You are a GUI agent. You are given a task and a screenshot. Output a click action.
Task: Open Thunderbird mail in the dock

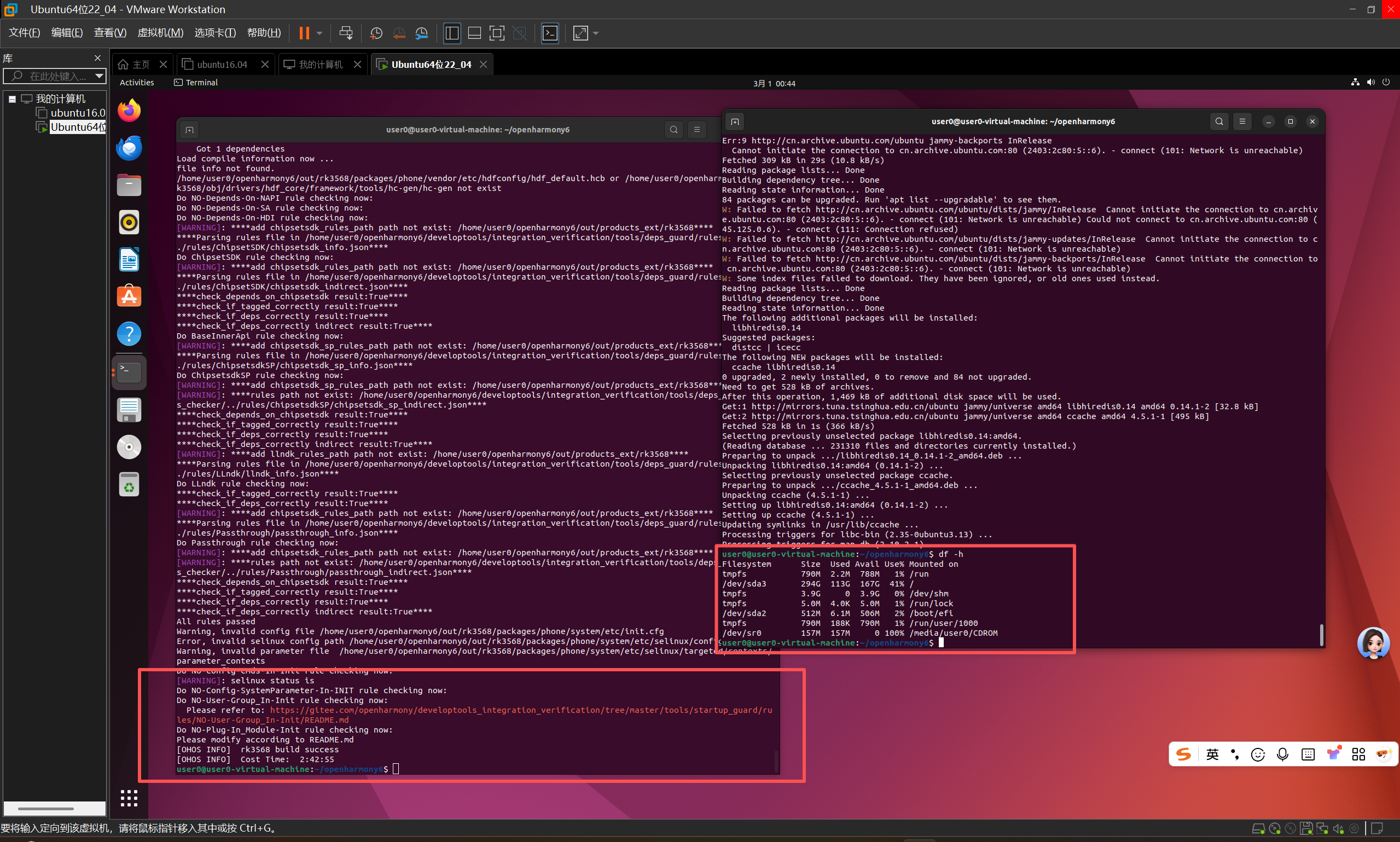coord(129,148)
